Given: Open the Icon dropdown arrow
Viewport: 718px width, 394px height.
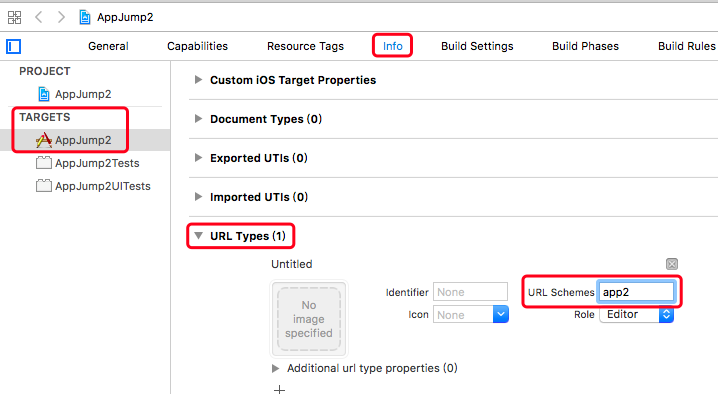Looking at the screenshot, I should click(x=500, y=314).
